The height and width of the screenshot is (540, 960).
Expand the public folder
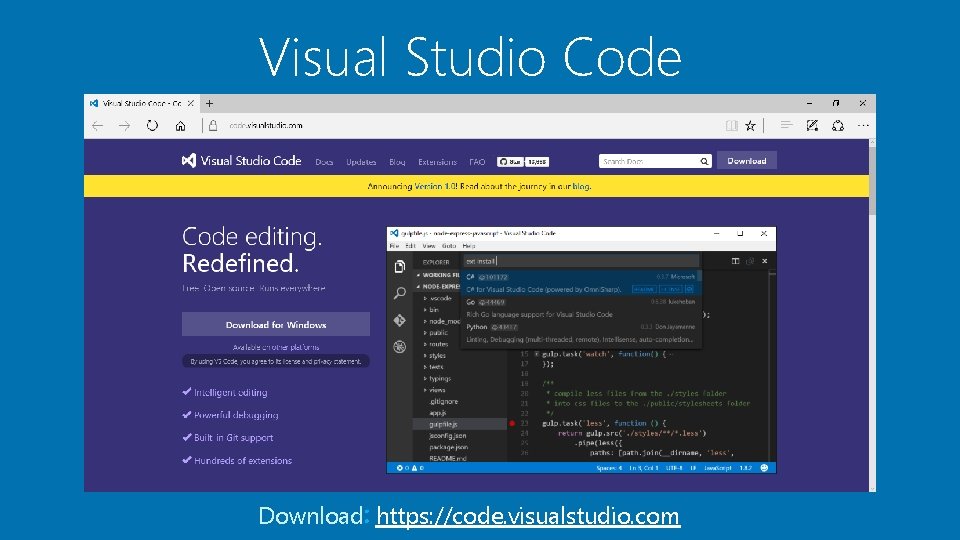coord(435,332)
